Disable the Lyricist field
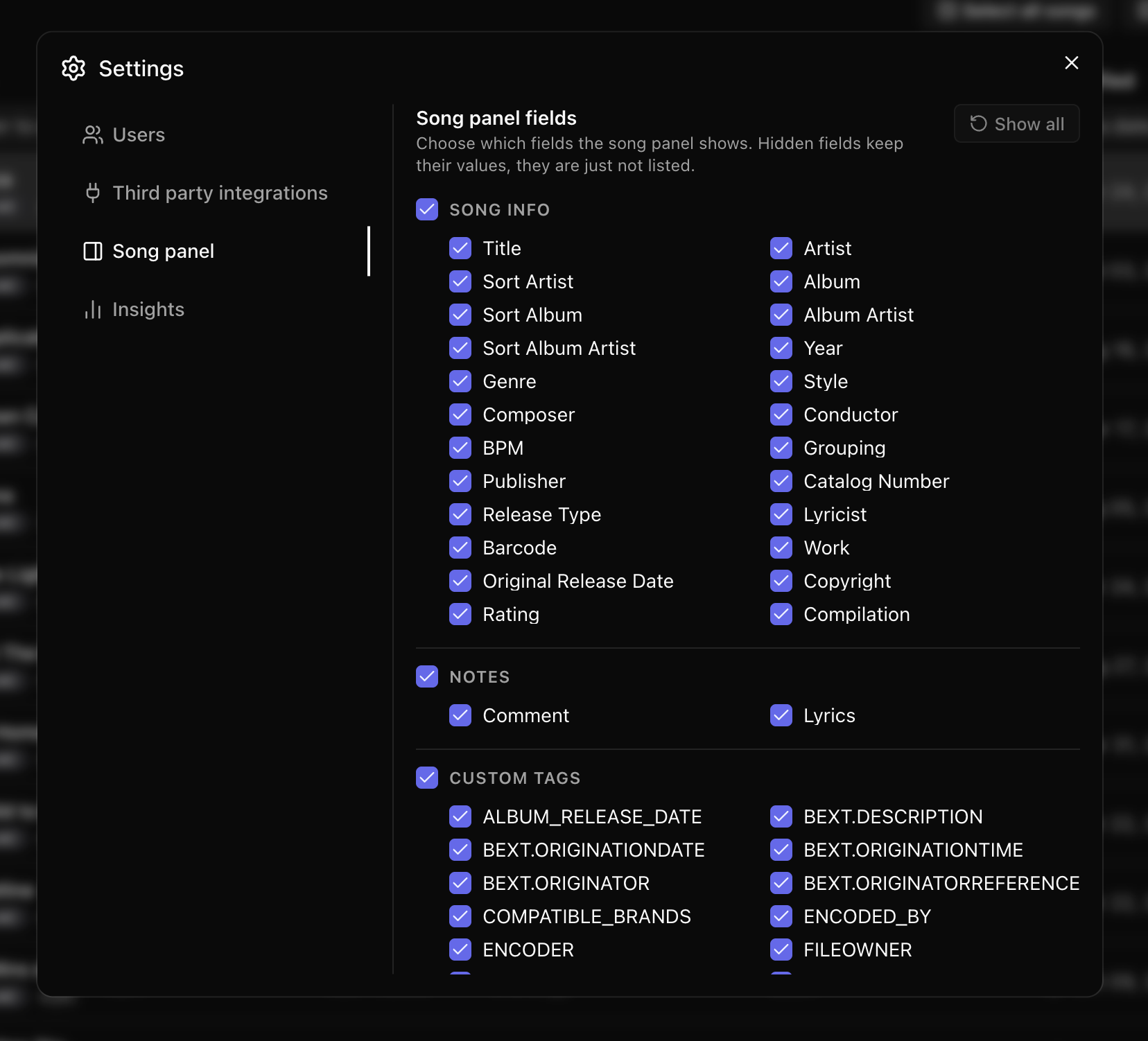The image size is (1148, 1041). tap(781, 514)
